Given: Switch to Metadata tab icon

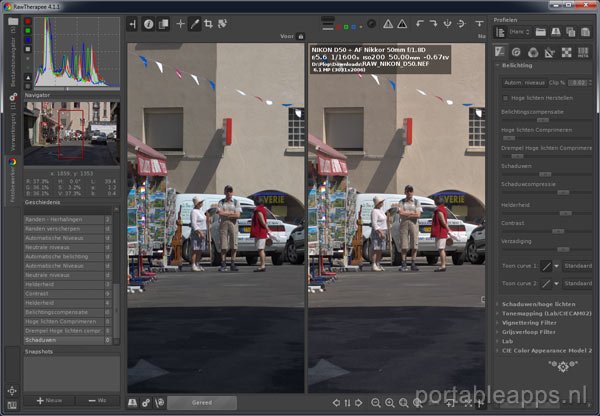Looking at the screenshot, I should [x=583, y=52].
